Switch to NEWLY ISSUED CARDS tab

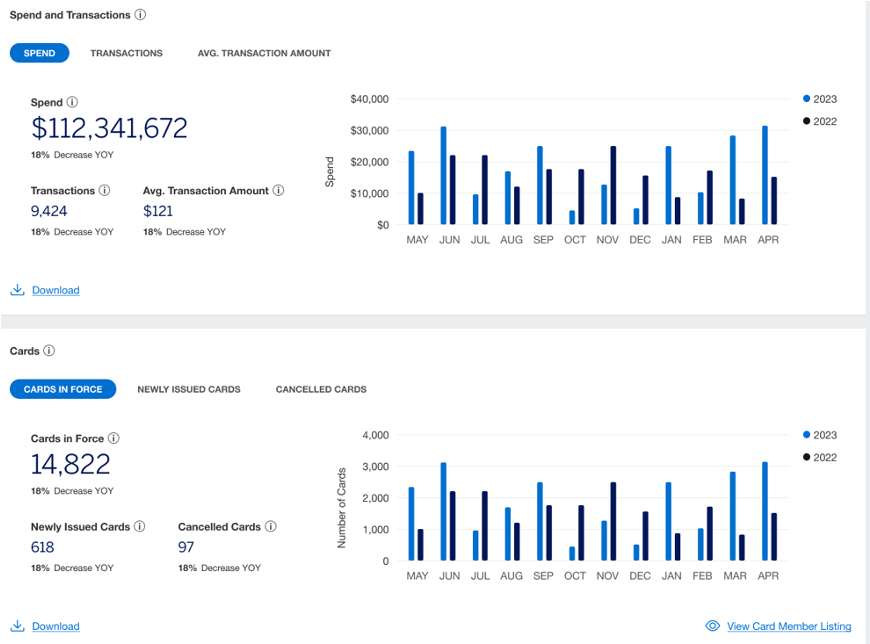coord(189,389)
